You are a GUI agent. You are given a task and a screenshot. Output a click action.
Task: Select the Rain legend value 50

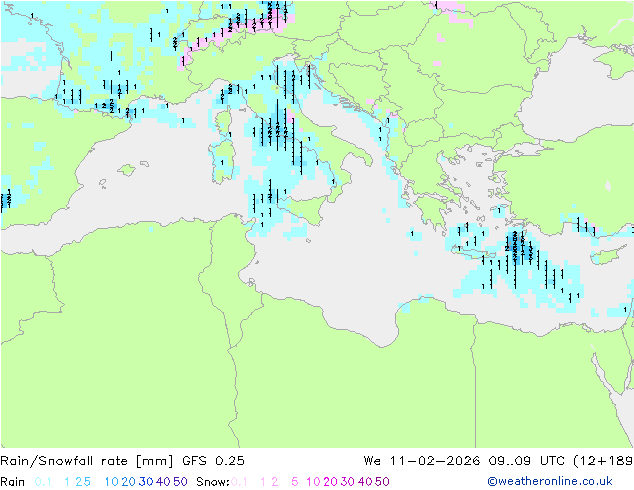(x=180, y=482)
